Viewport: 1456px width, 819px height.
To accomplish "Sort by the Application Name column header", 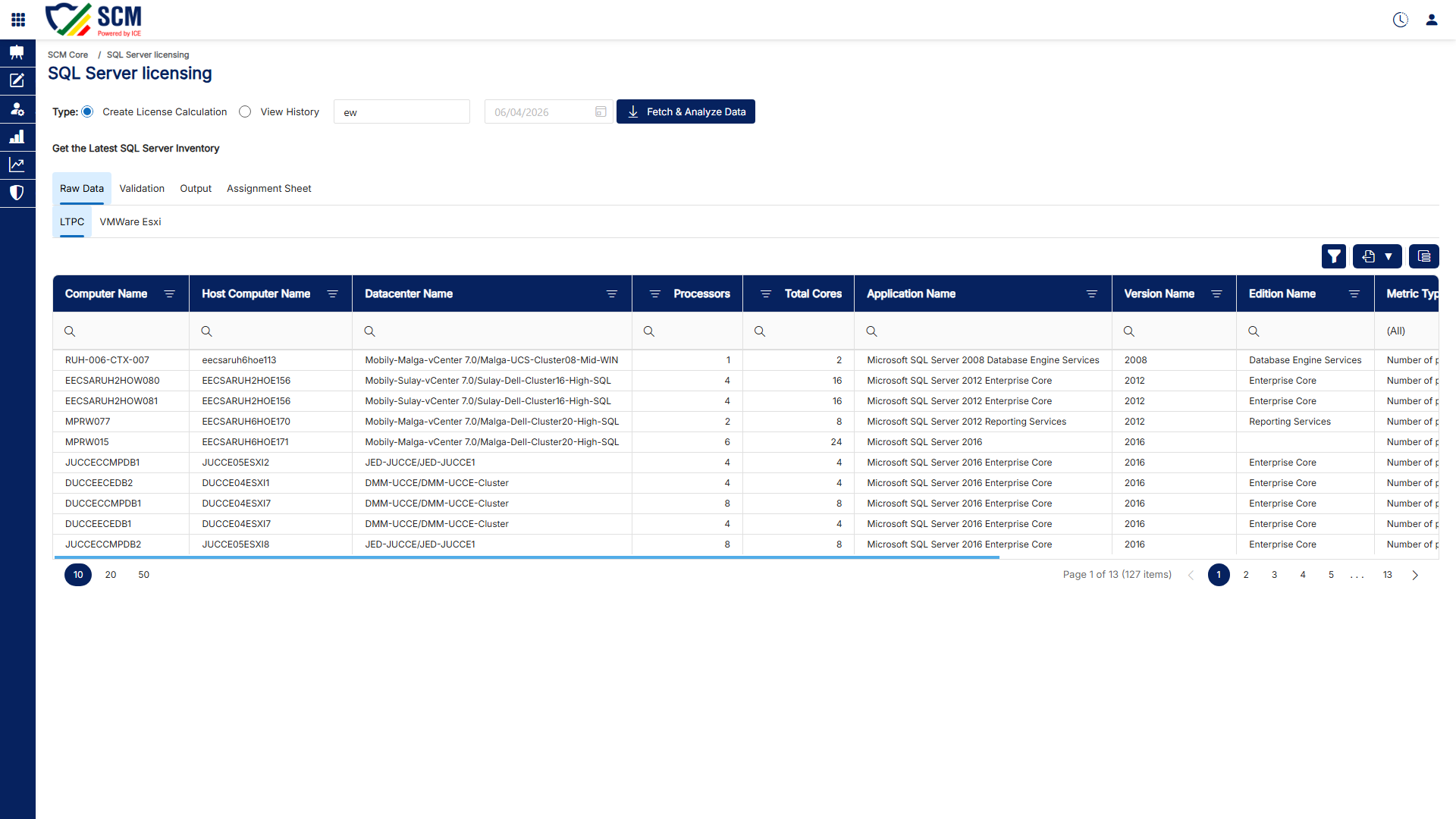I will click(911, 294).
